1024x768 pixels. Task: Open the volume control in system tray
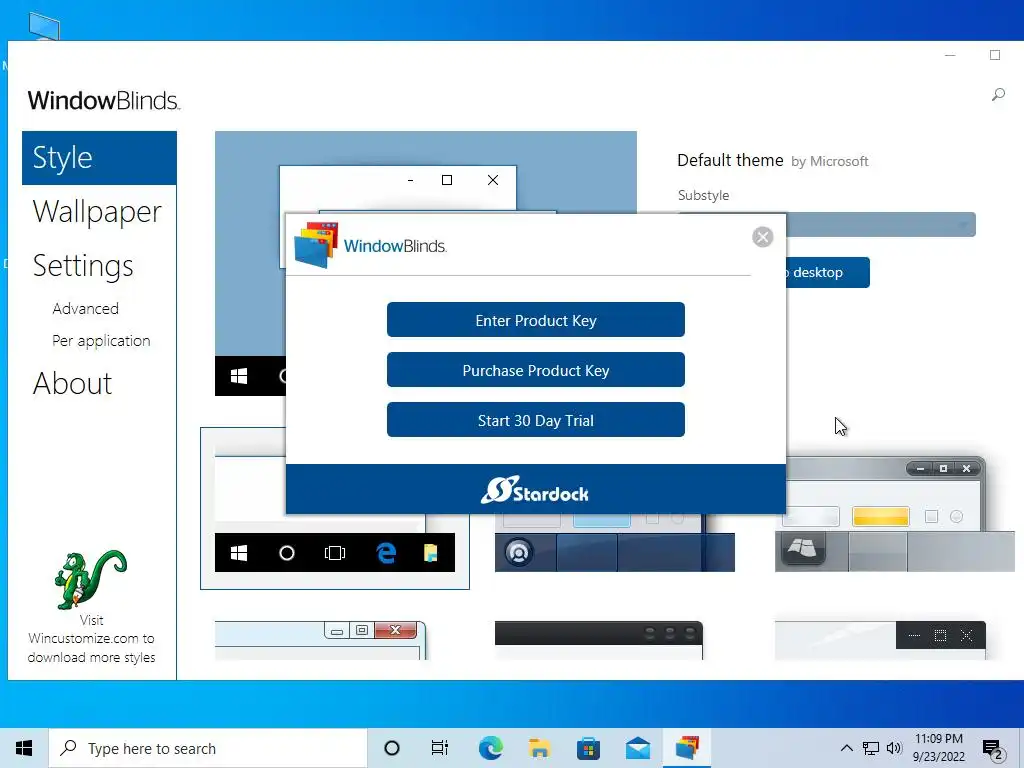tap(894, 748)
